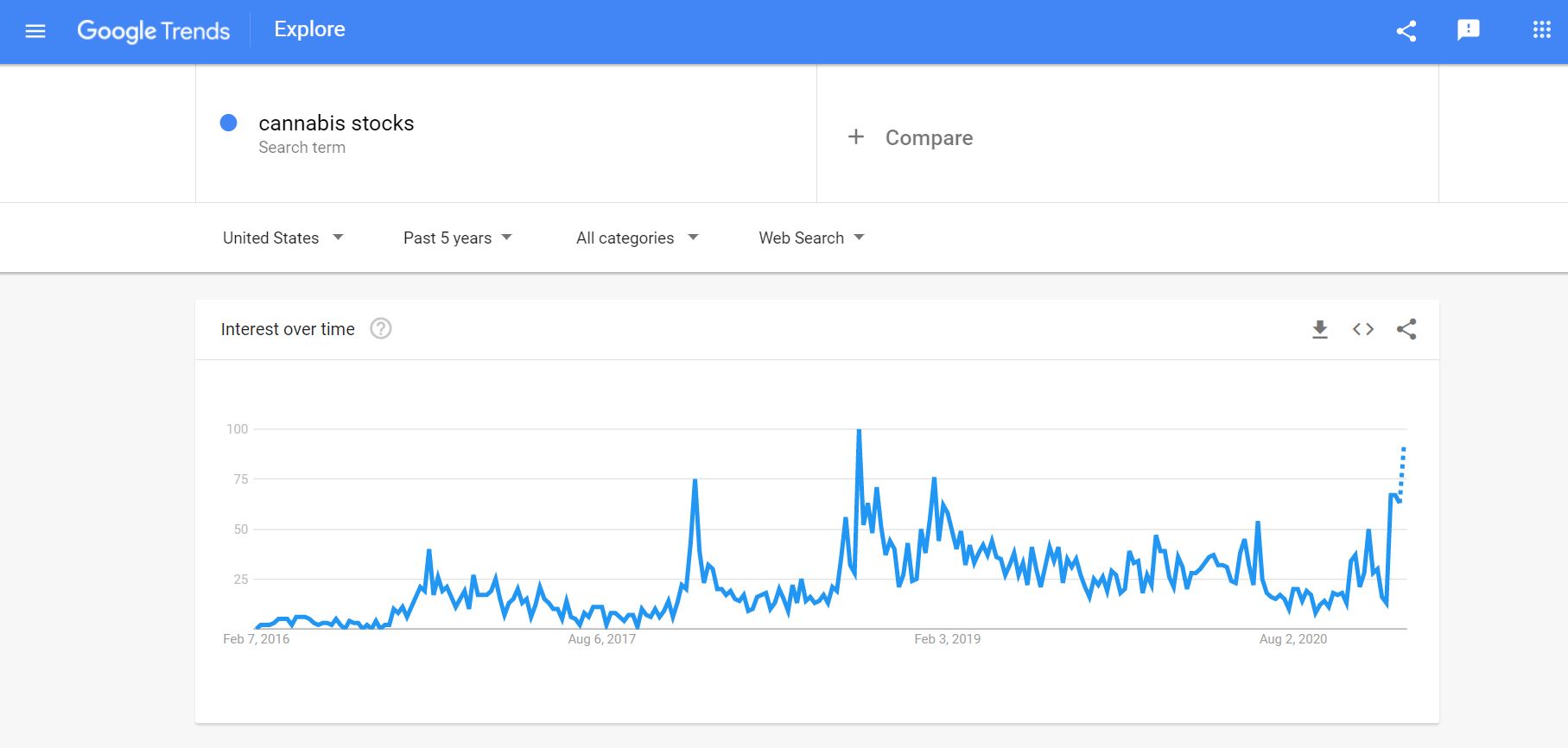
Task: Expand the All categories dropdown
Action: coord(638,238)
